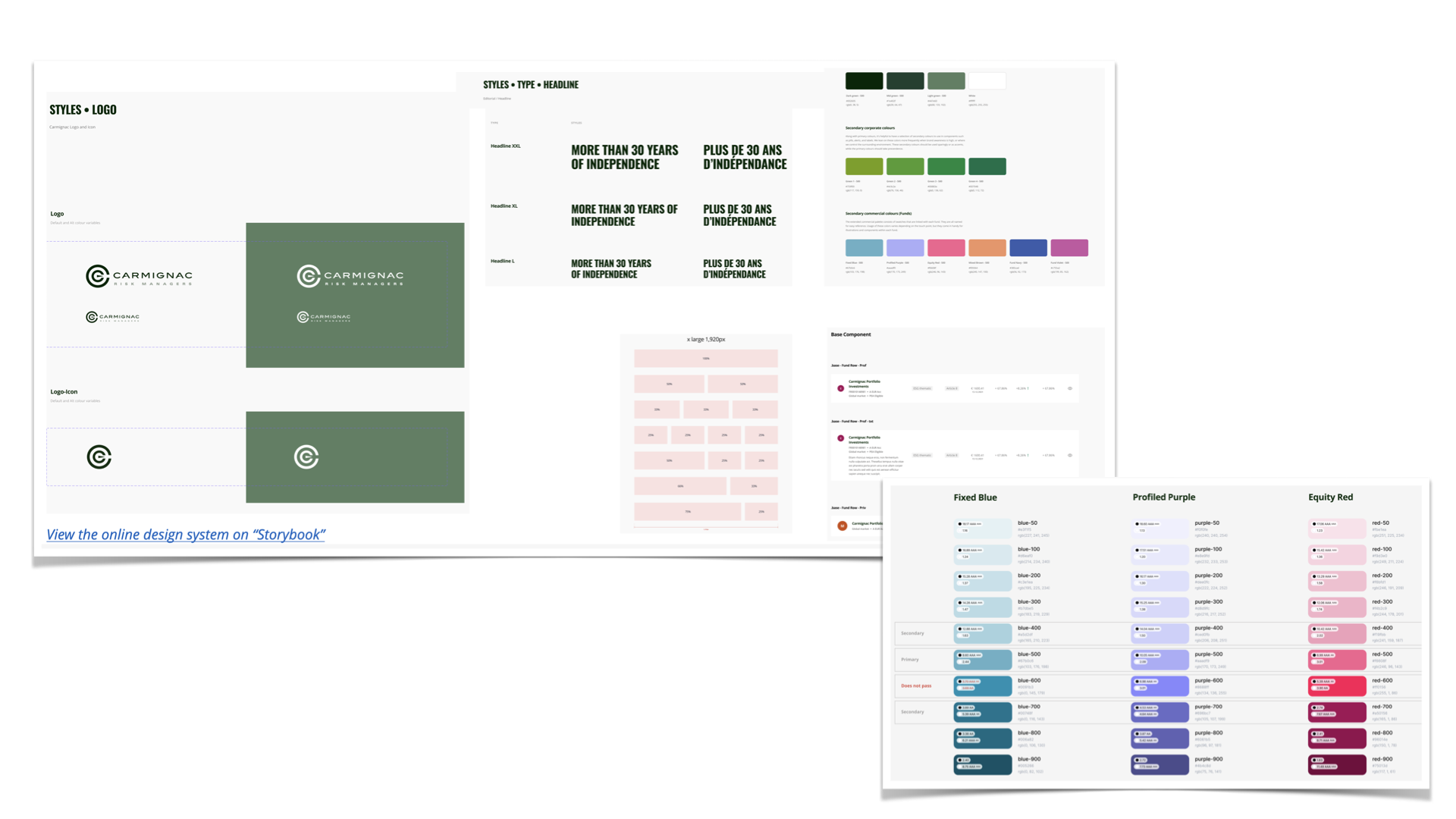The height and width of the screenshot is (819, 1456).
Task: Select the Green 1 secondary corporate swatch
Action: [864, 167]
